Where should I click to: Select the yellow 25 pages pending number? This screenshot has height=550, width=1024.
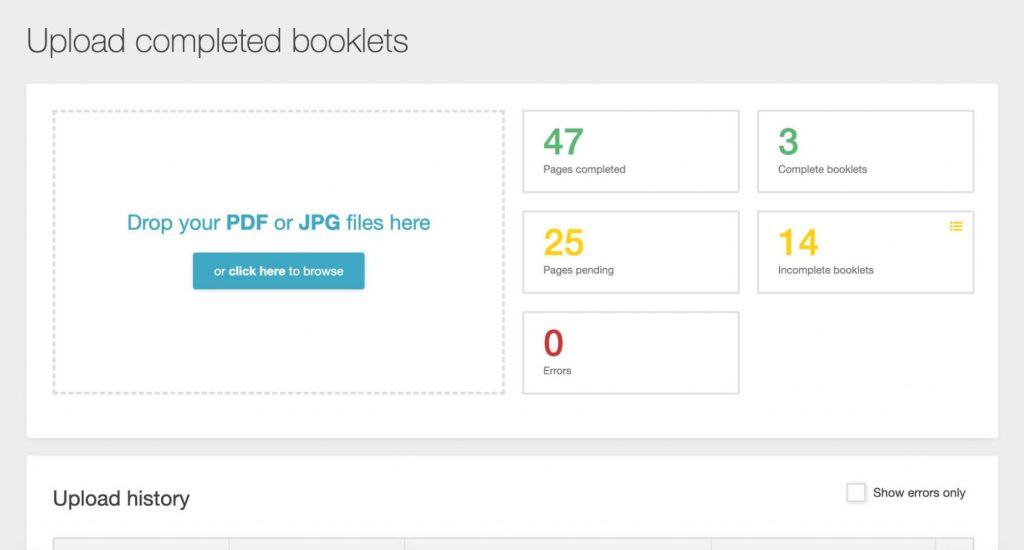[564, 242]
